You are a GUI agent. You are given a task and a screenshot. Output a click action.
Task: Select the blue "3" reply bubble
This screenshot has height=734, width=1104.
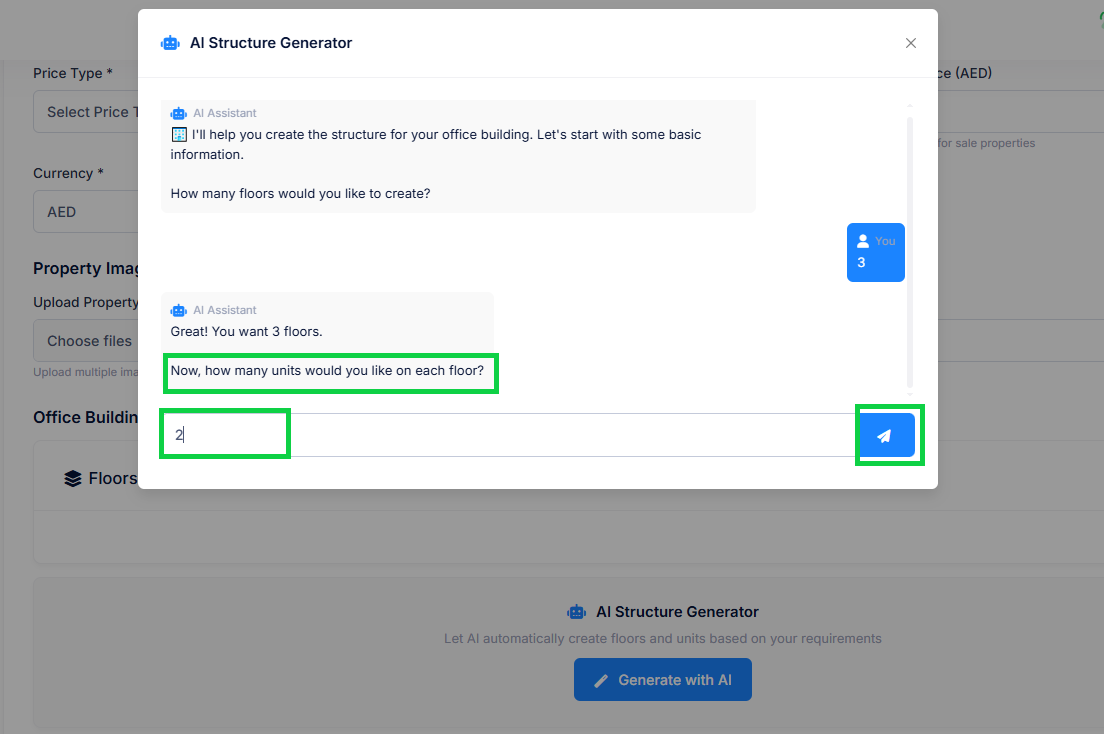click(875, 253)
